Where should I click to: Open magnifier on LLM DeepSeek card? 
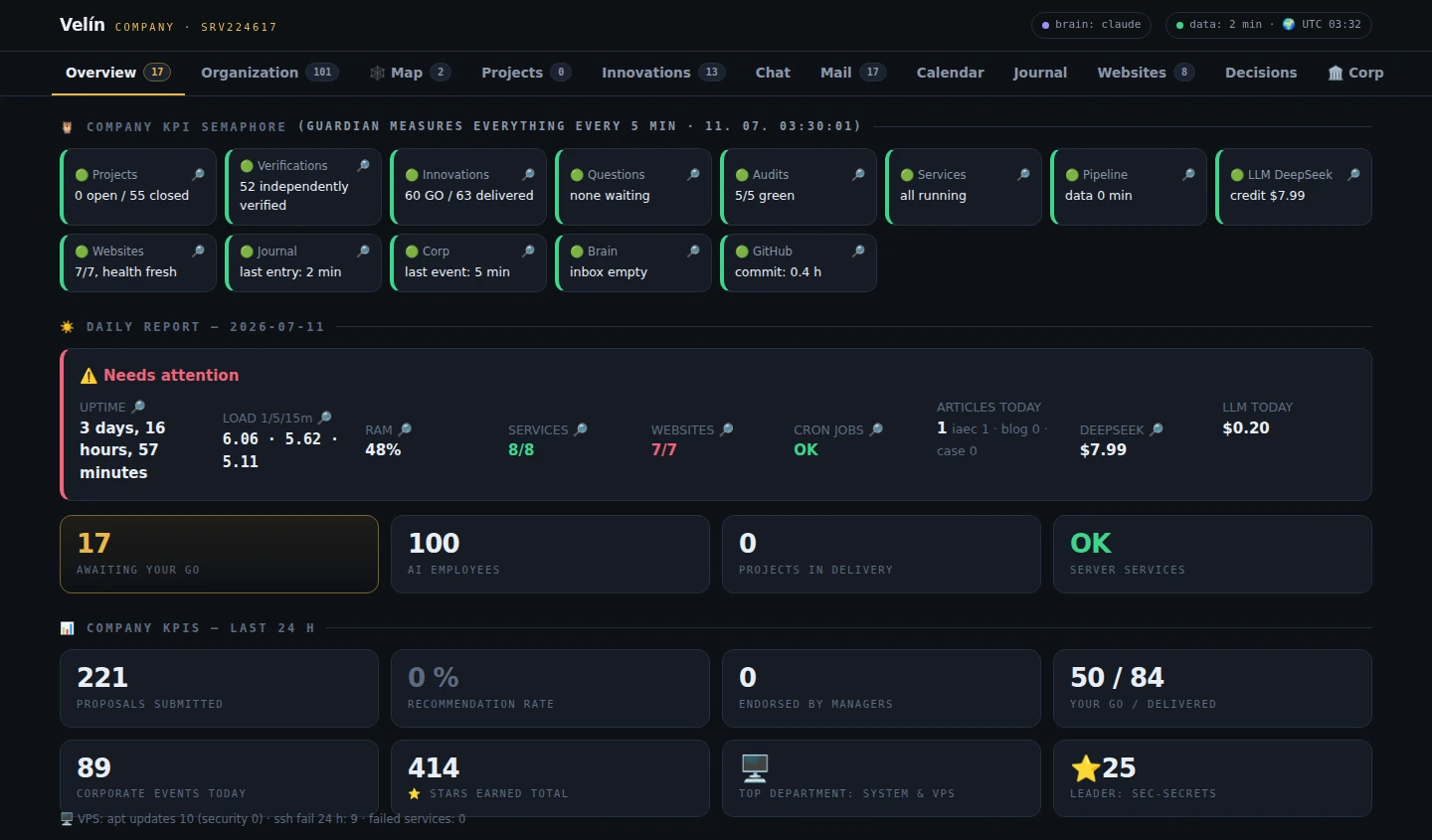pos(1353,174)
